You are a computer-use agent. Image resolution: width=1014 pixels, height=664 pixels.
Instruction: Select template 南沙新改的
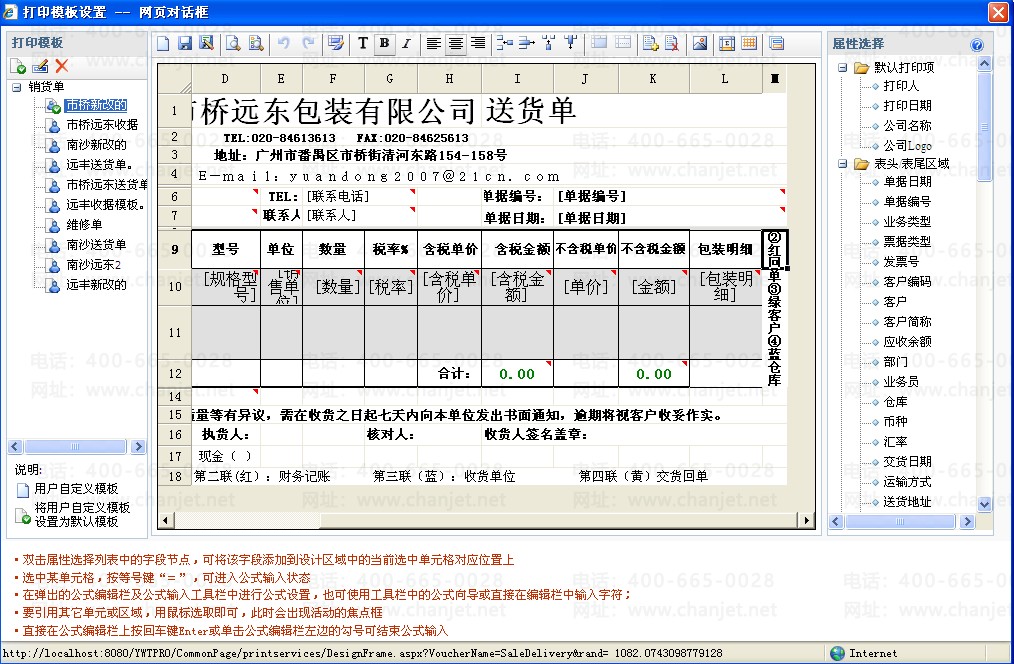(96, 145)
